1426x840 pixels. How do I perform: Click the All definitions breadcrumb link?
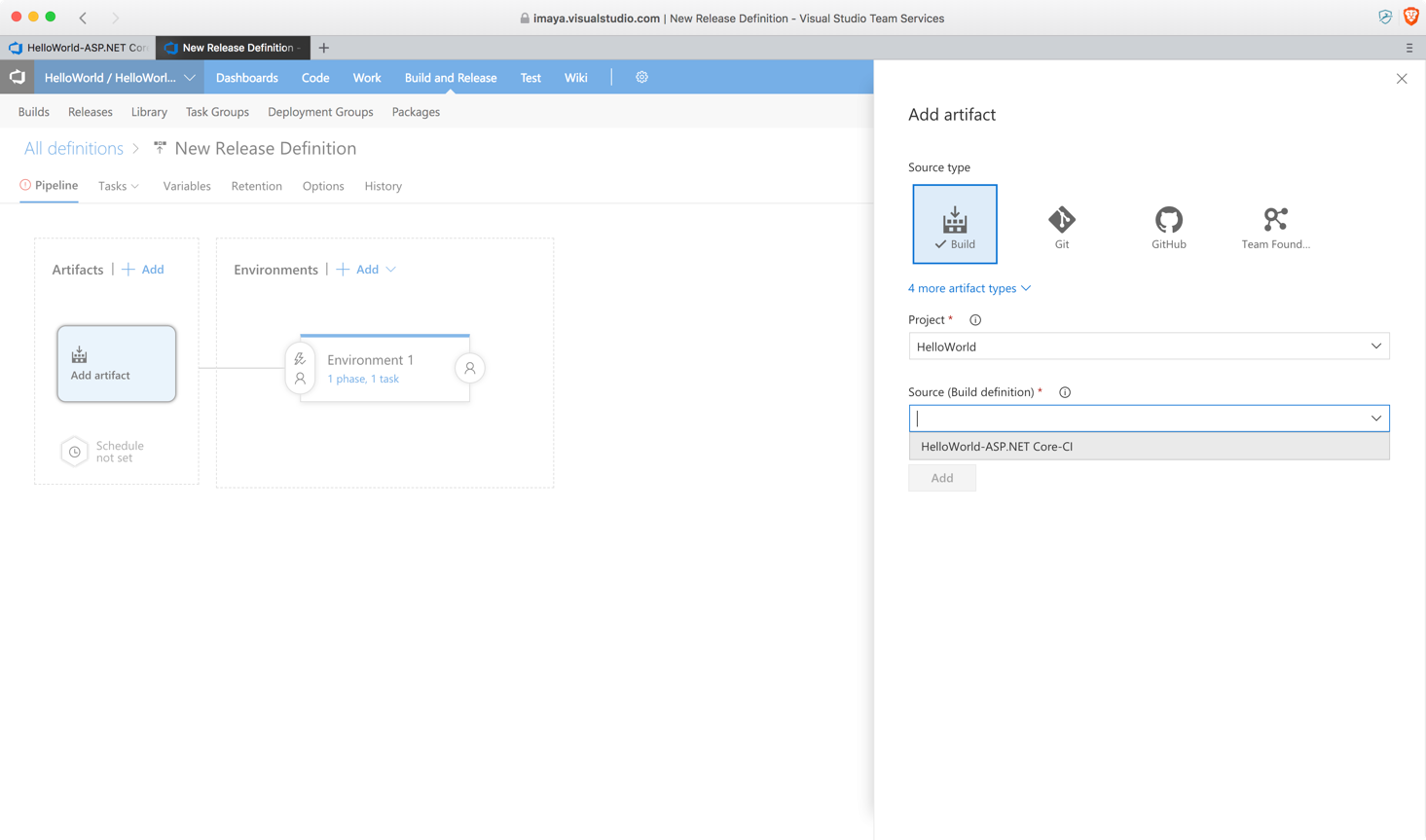pyautogui.click(x=74, y=148)
